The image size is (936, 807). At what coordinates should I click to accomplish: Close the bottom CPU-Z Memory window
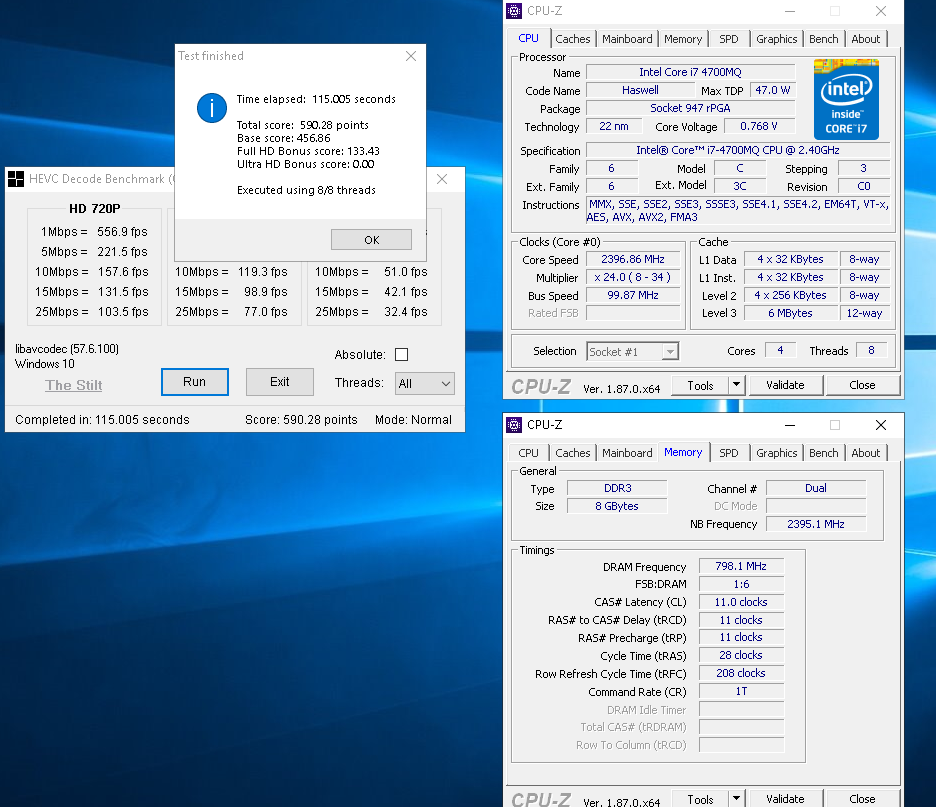point(880,425)
